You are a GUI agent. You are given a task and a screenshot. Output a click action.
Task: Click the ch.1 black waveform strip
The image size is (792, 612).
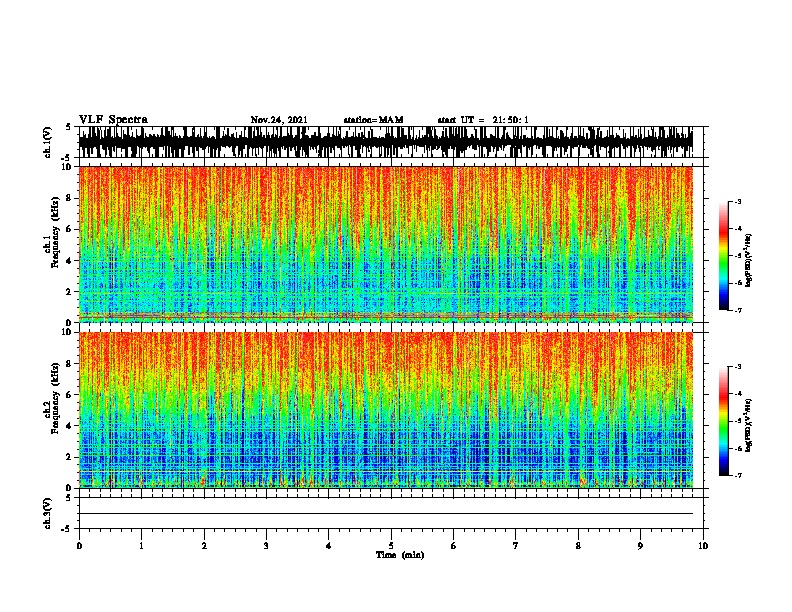coord(386,142)
